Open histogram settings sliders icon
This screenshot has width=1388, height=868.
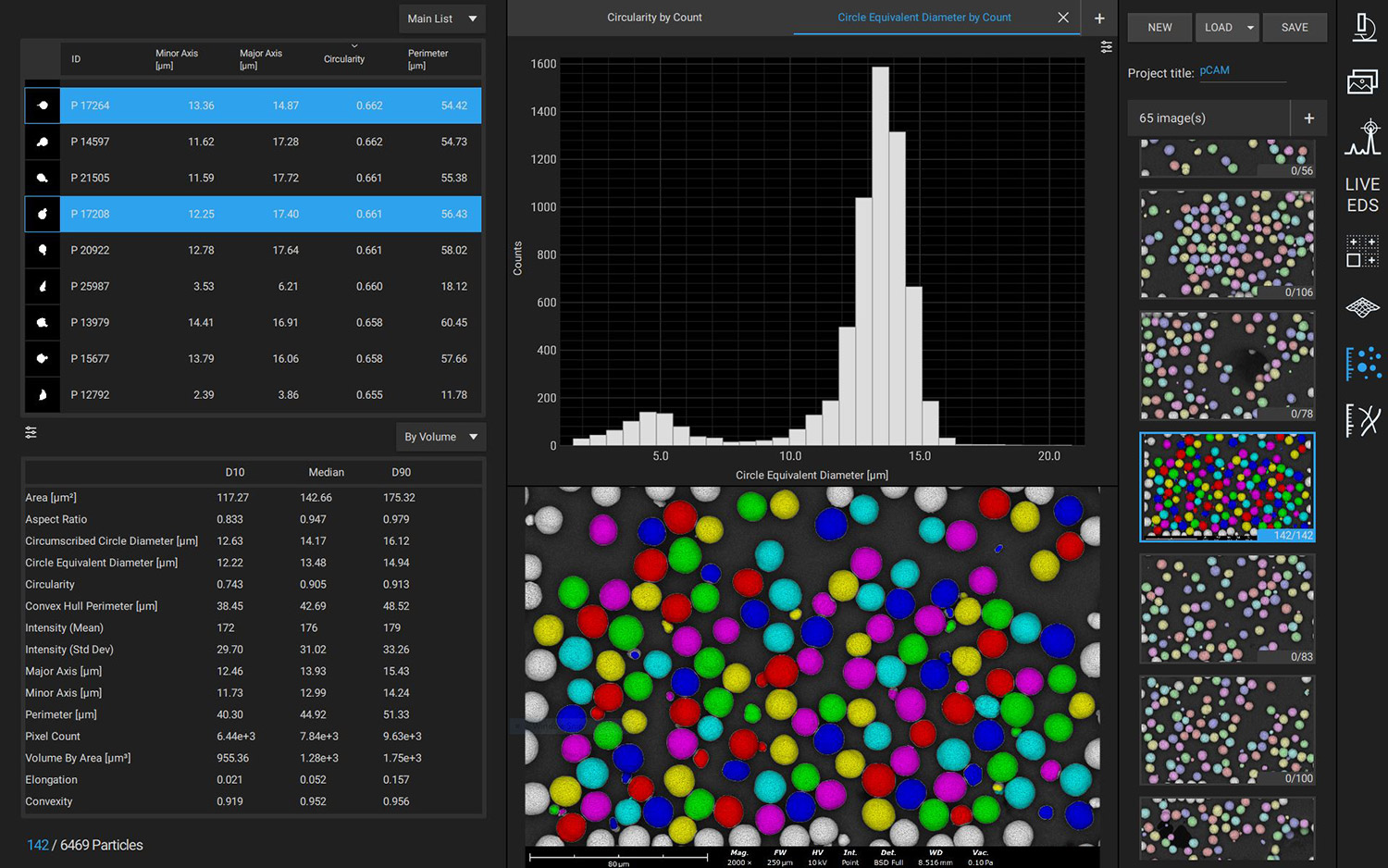pyautogui.click(x=1106, y=47)
